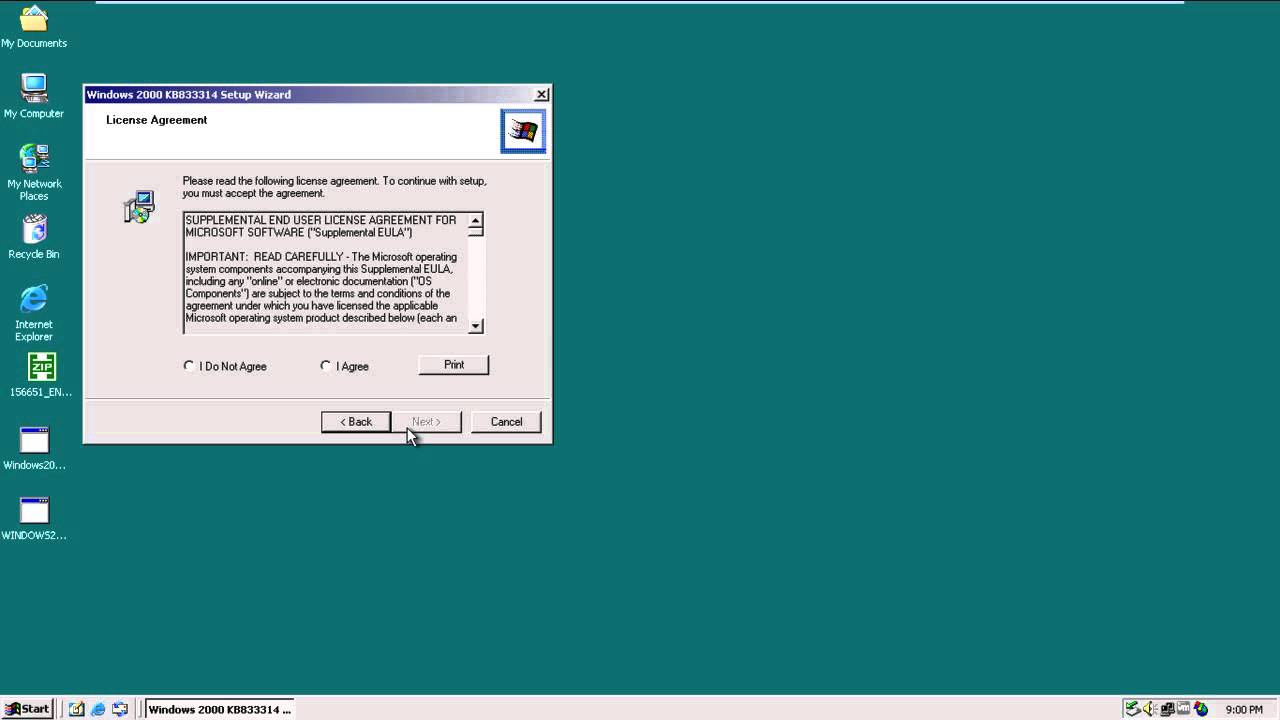Click the Cancel button
The height and width of the screenshot is (720, 1280).
(x=506, y=422)
